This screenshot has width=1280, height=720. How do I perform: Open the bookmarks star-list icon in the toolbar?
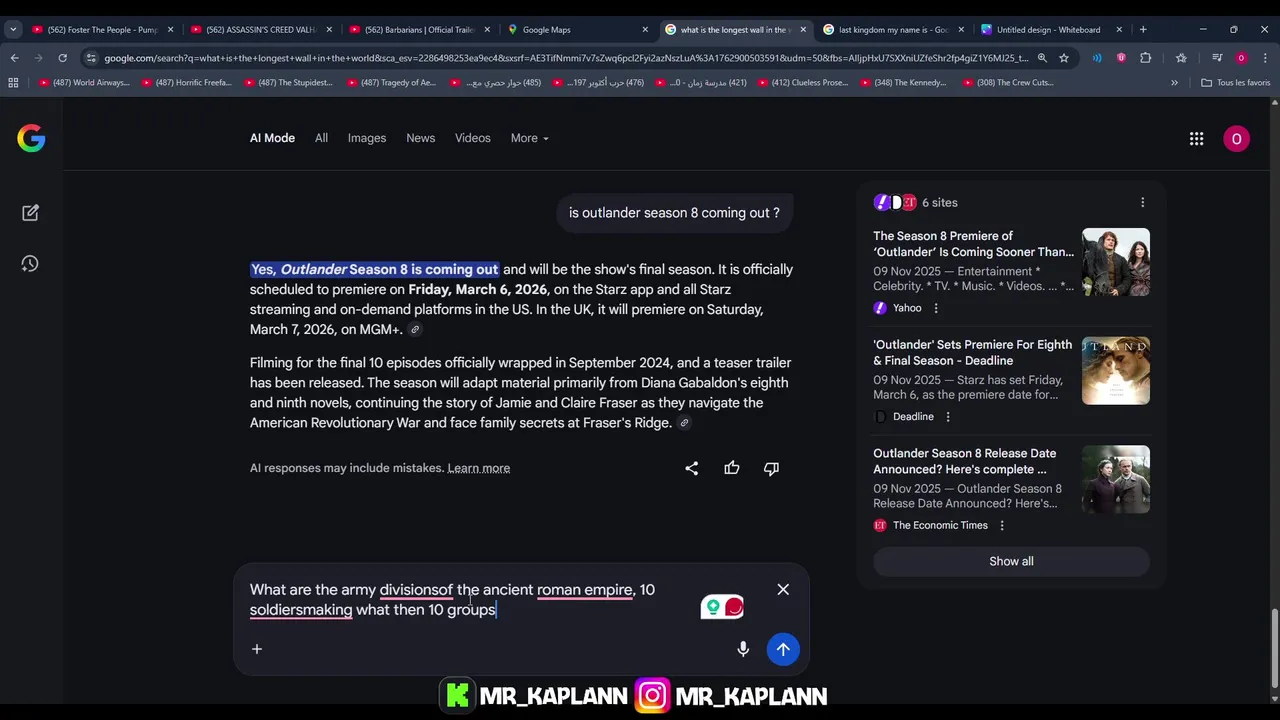[1181, 58]
